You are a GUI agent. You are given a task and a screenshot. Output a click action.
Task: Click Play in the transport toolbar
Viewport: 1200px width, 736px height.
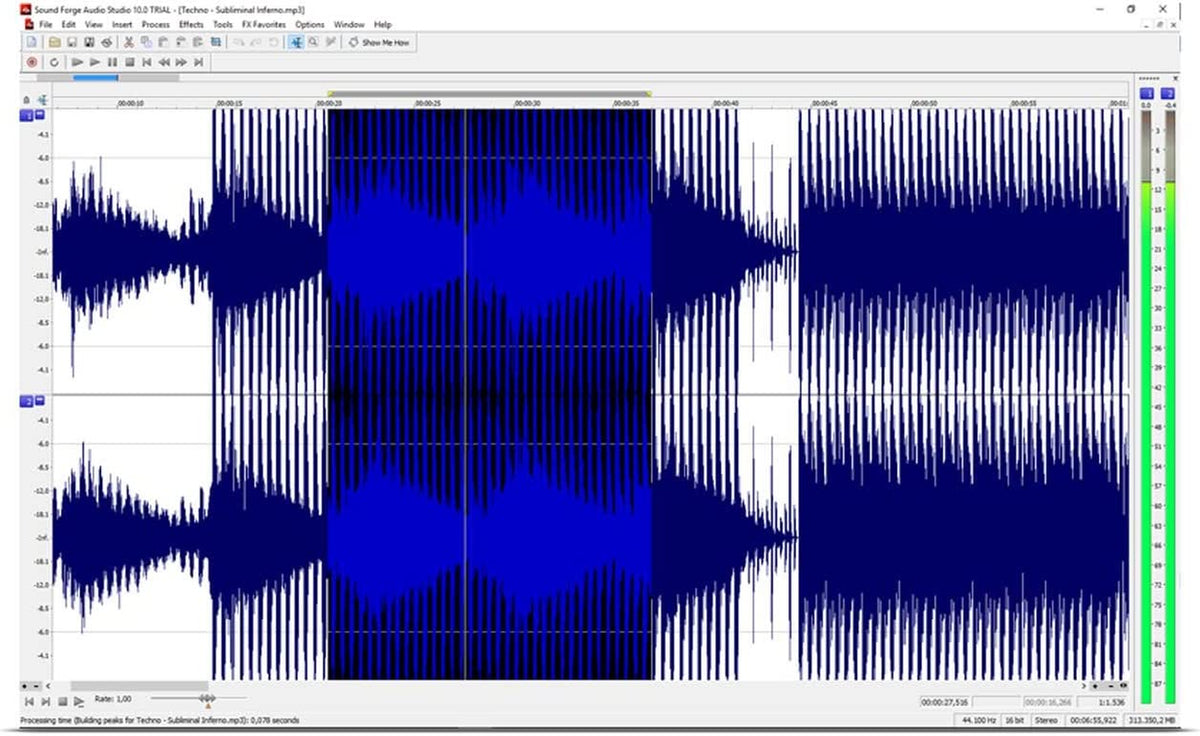94,62
